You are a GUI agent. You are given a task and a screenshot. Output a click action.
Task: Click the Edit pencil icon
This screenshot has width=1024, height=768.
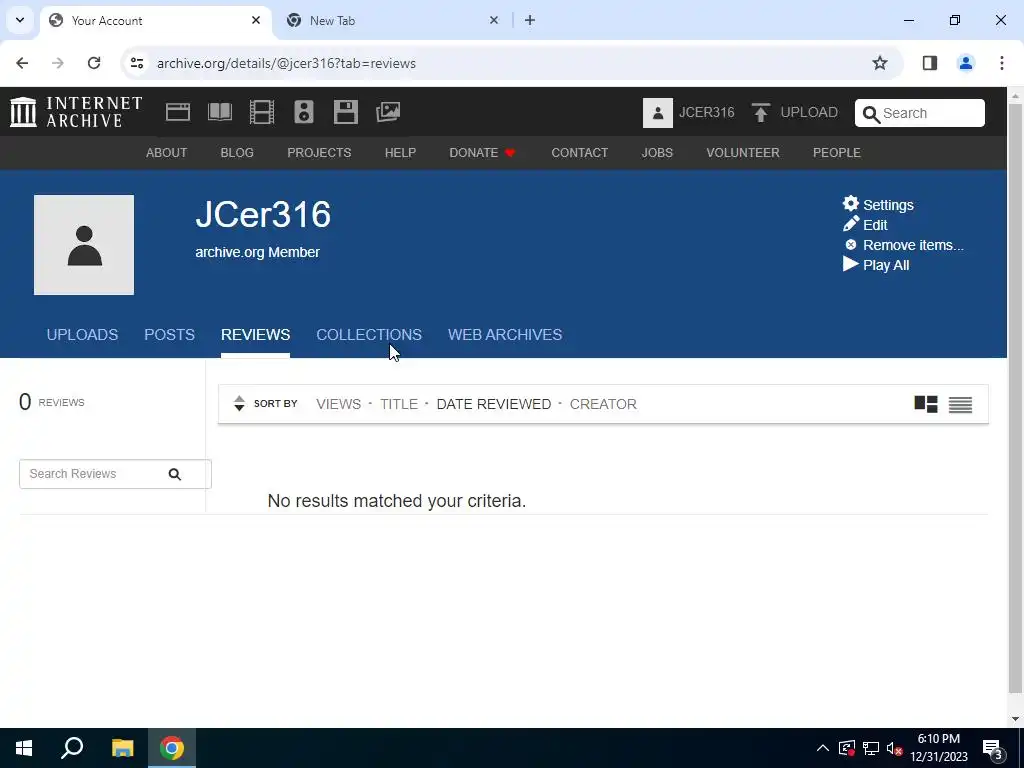(x=850, y=224)
